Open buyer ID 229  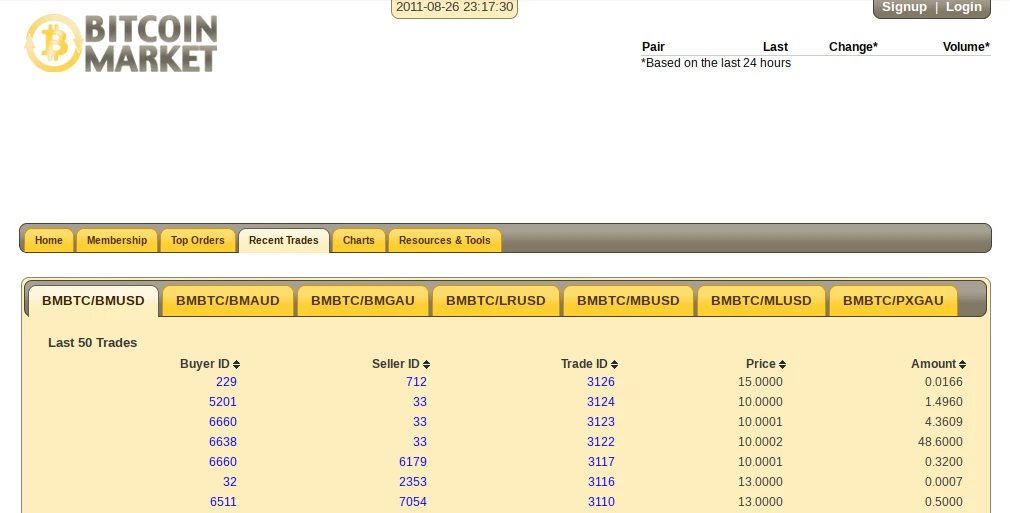pyautogui.click(x=226, y=382)
